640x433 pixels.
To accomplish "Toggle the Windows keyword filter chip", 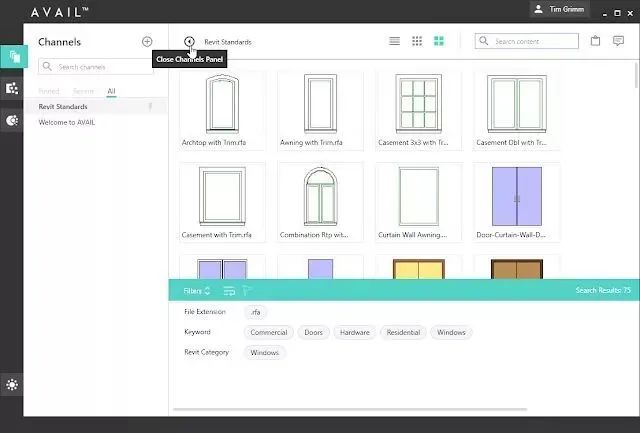I will pos(451,333).
